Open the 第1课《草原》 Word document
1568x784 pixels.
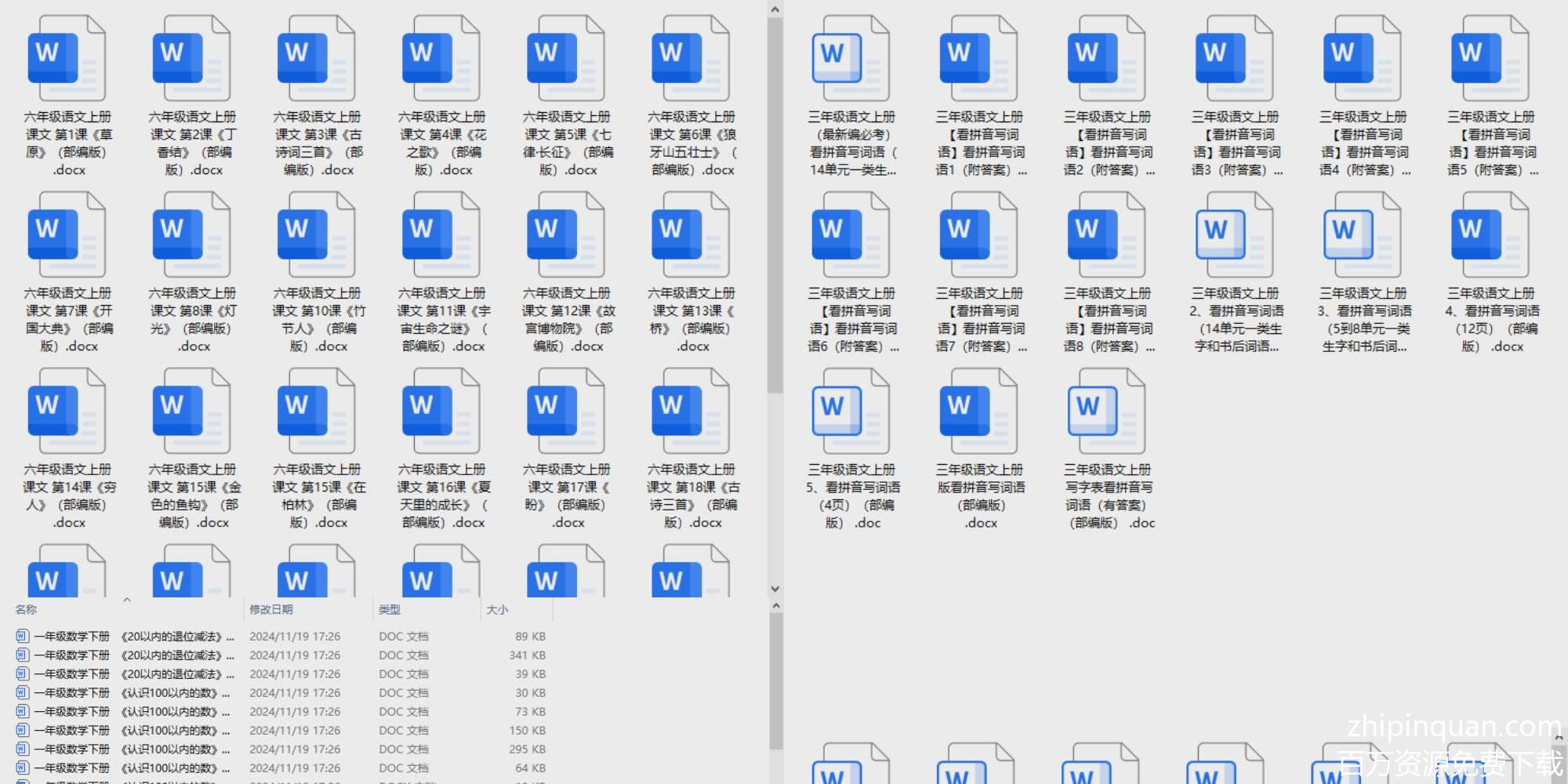(67, 59)
